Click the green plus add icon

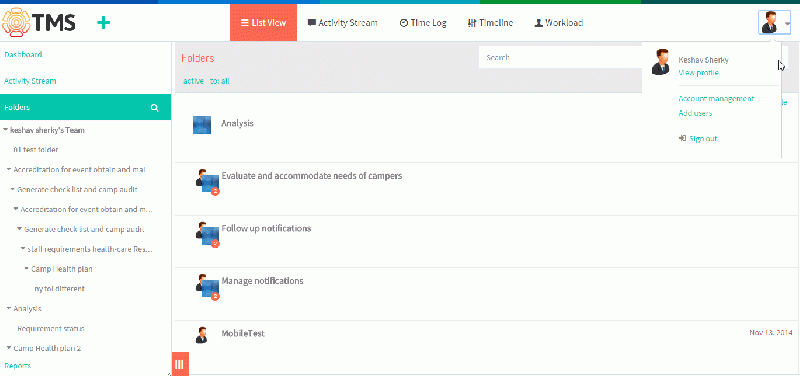(x=104, y=22)
